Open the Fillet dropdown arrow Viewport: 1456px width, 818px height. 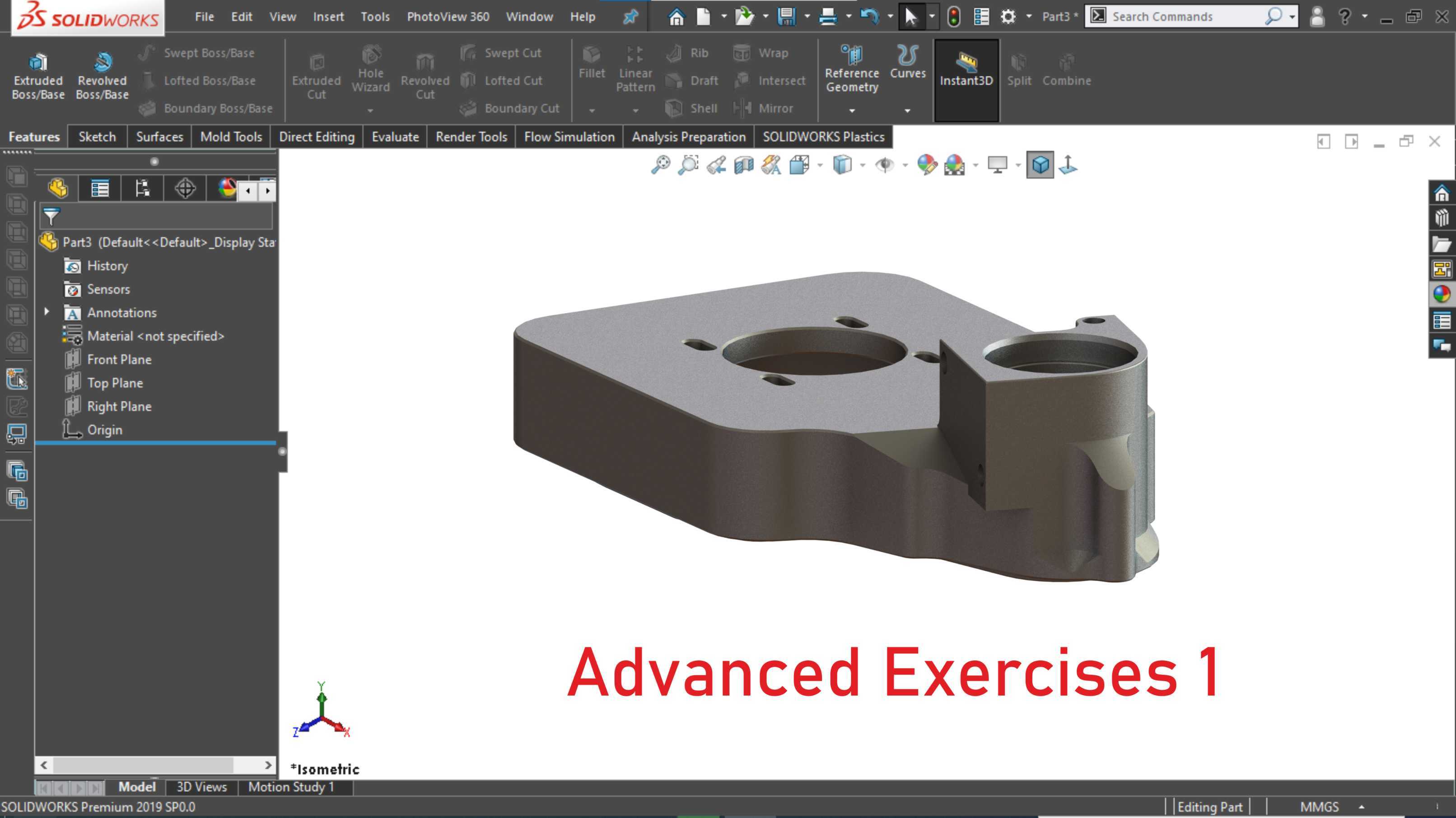tap(592, 111)
